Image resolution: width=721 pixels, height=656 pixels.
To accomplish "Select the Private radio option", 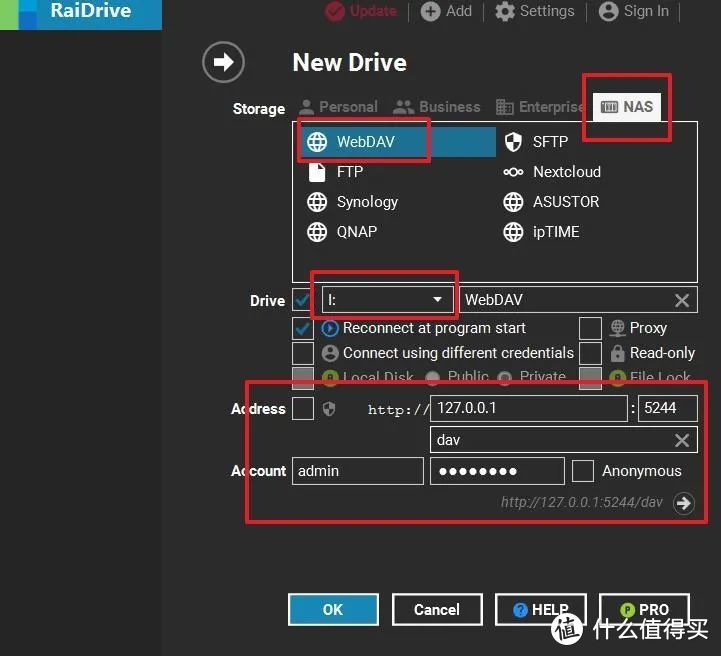I will [x=504, y=378].
